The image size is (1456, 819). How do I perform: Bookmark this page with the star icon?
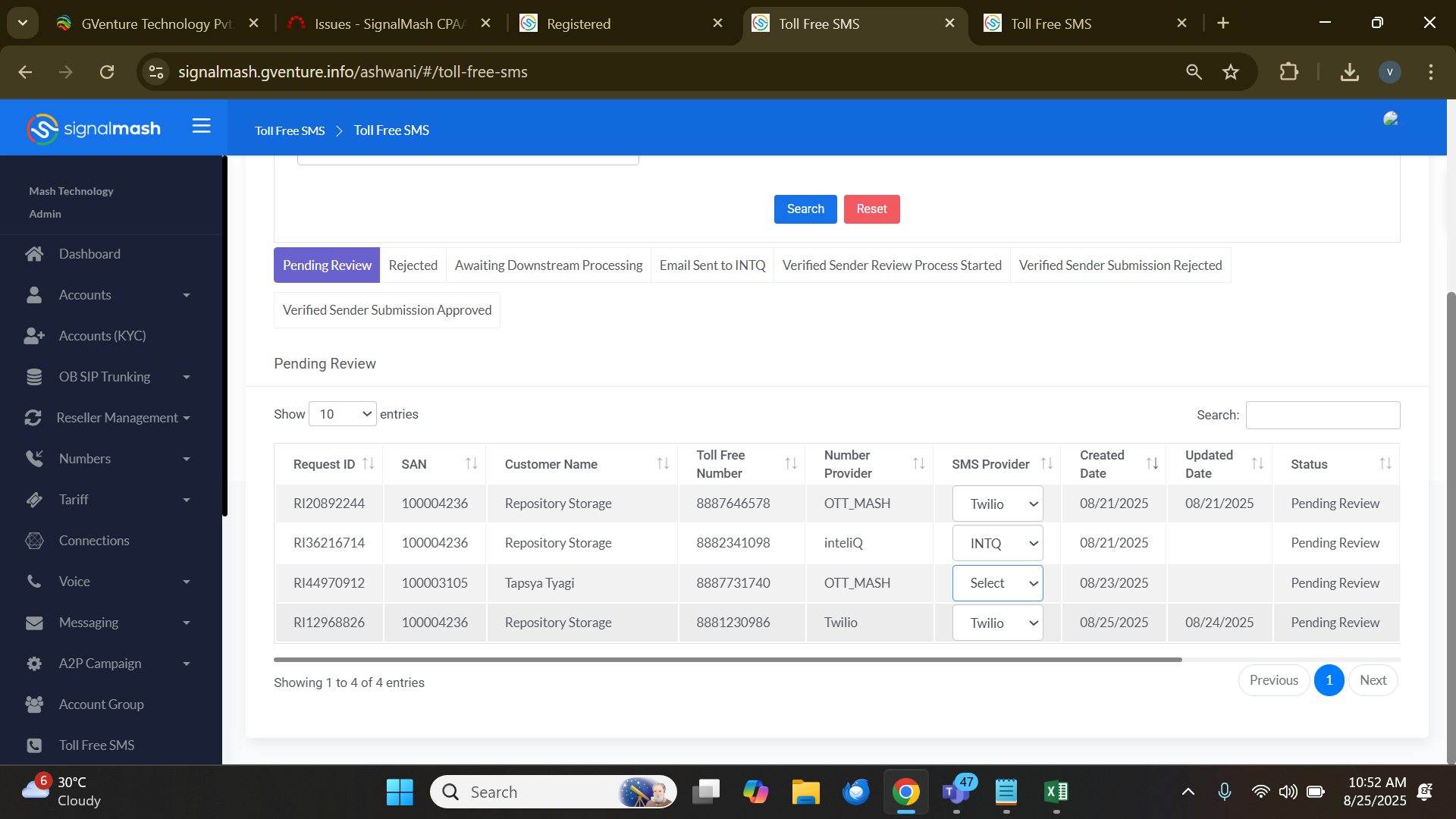coord(1230,72)
